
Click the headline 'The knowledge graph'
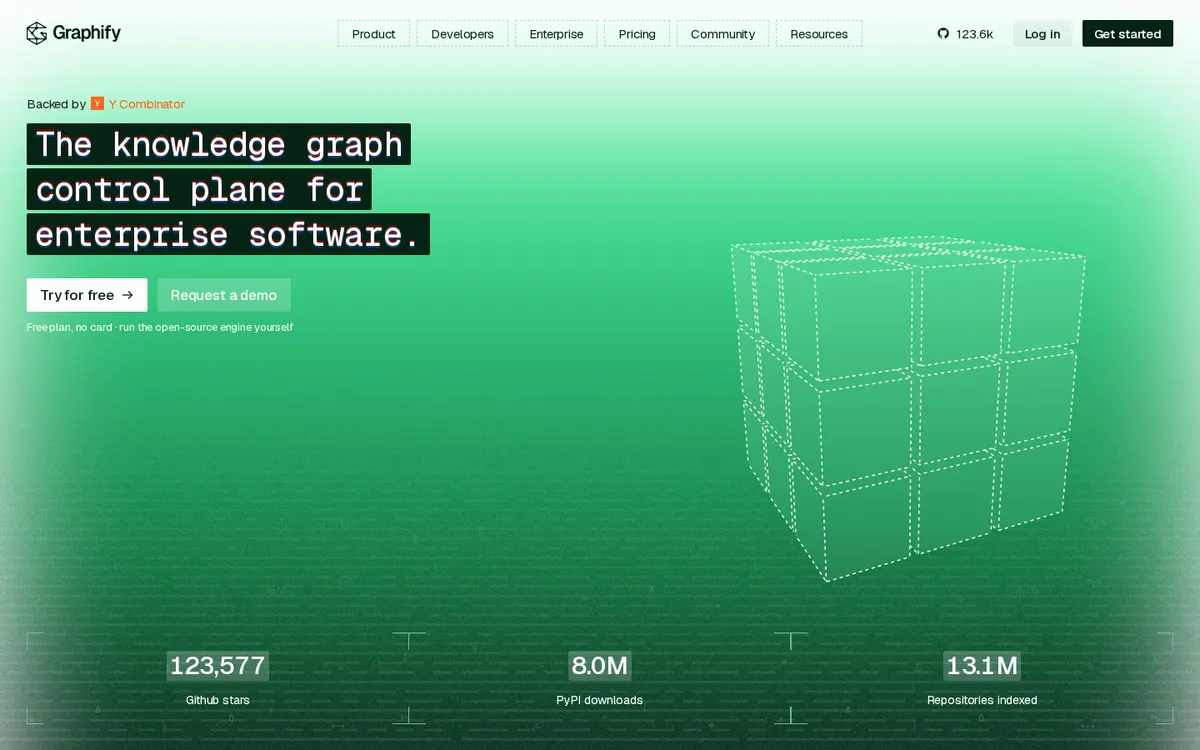click(219, 144)
